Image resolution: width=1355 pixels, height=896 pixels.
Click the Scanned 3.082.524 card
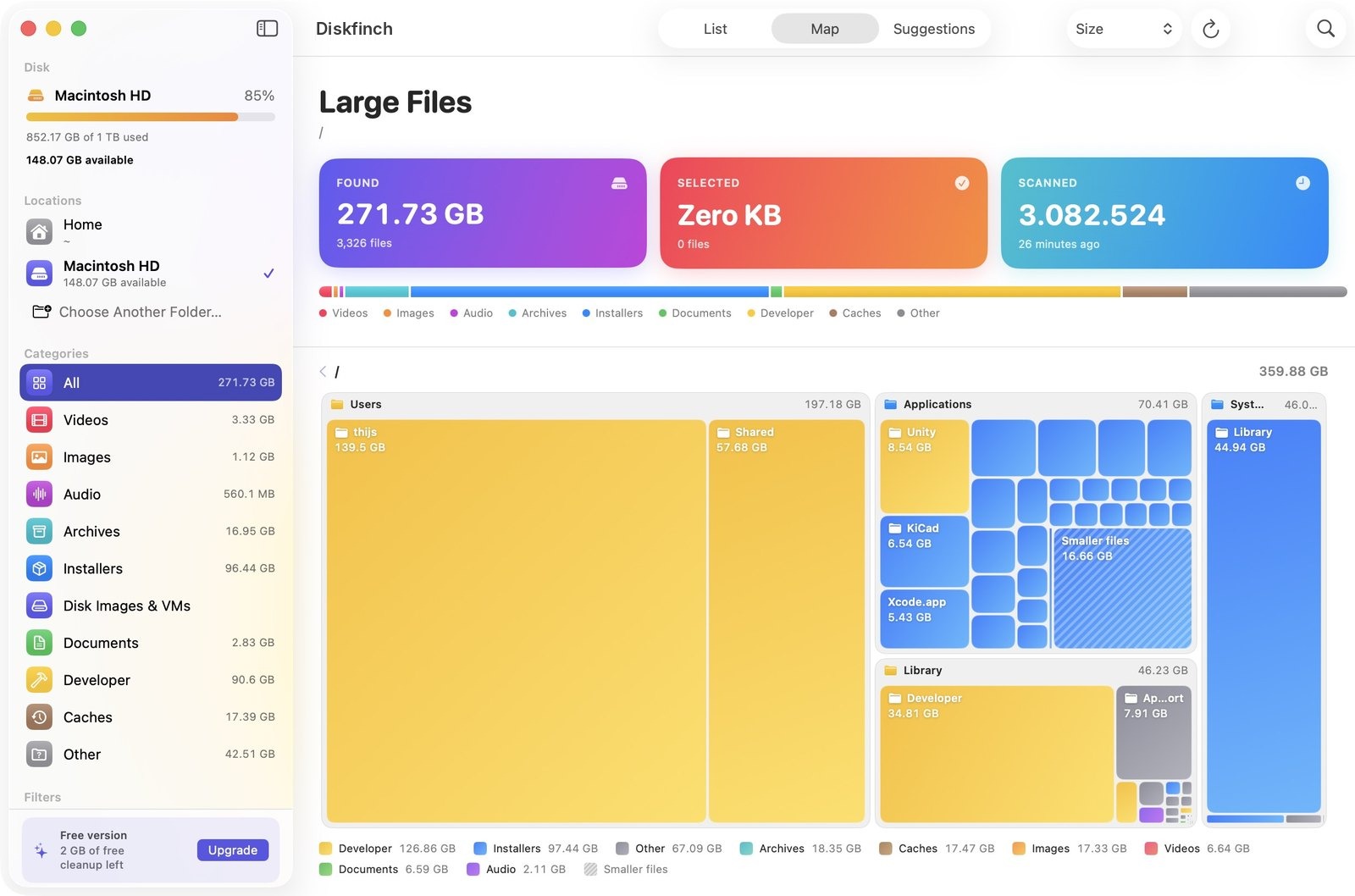pos(1164,213)
